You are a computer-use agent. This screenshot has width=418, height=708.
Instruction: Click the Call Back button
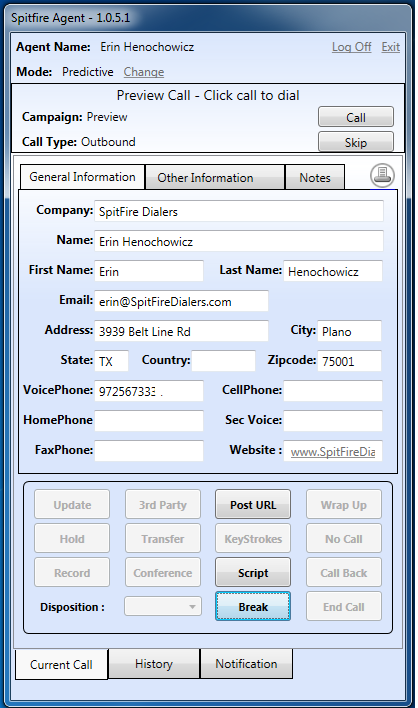[x=344, y=573]
